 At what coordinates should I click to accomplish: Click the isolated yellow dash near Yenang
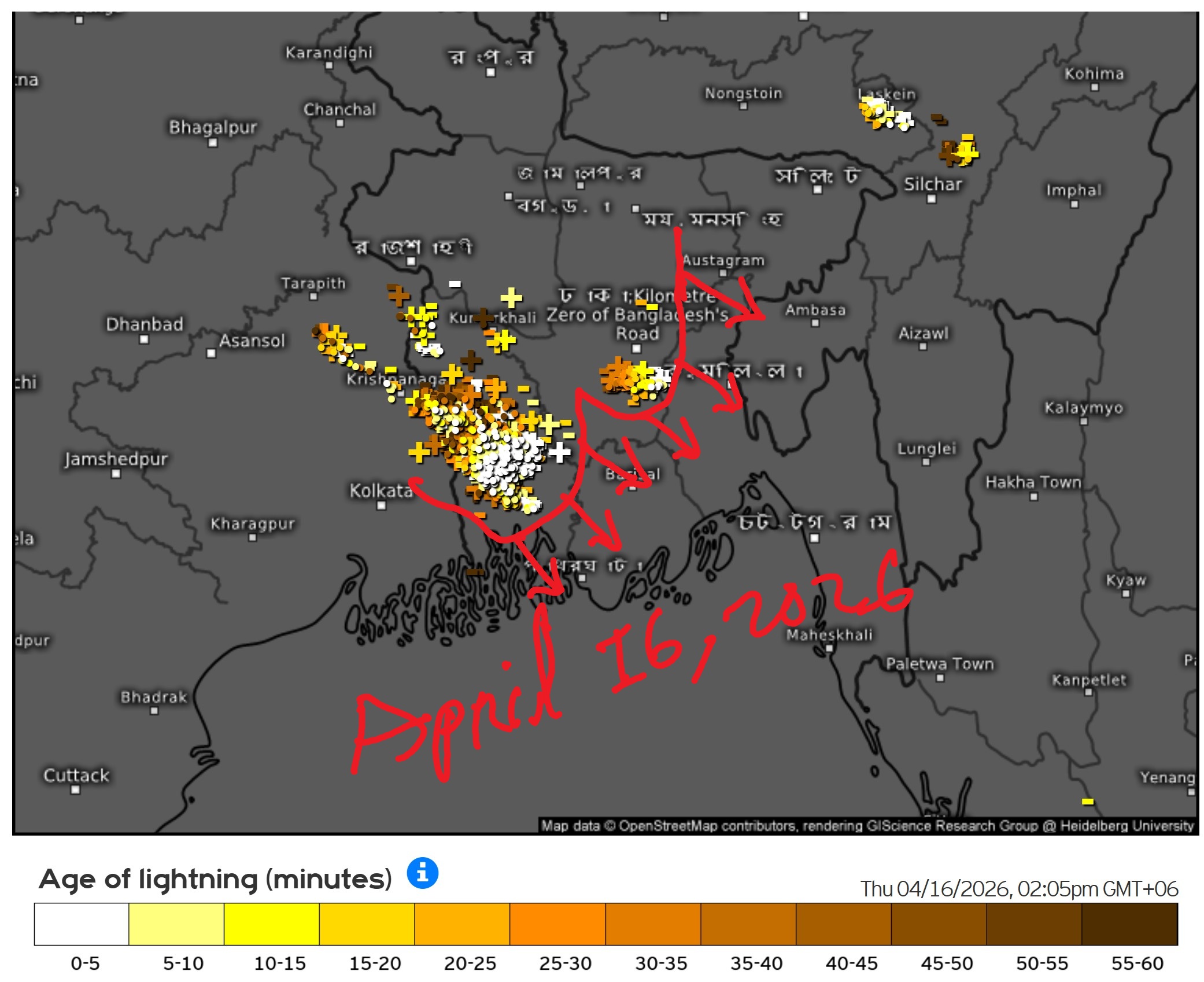pos(1087,802)
